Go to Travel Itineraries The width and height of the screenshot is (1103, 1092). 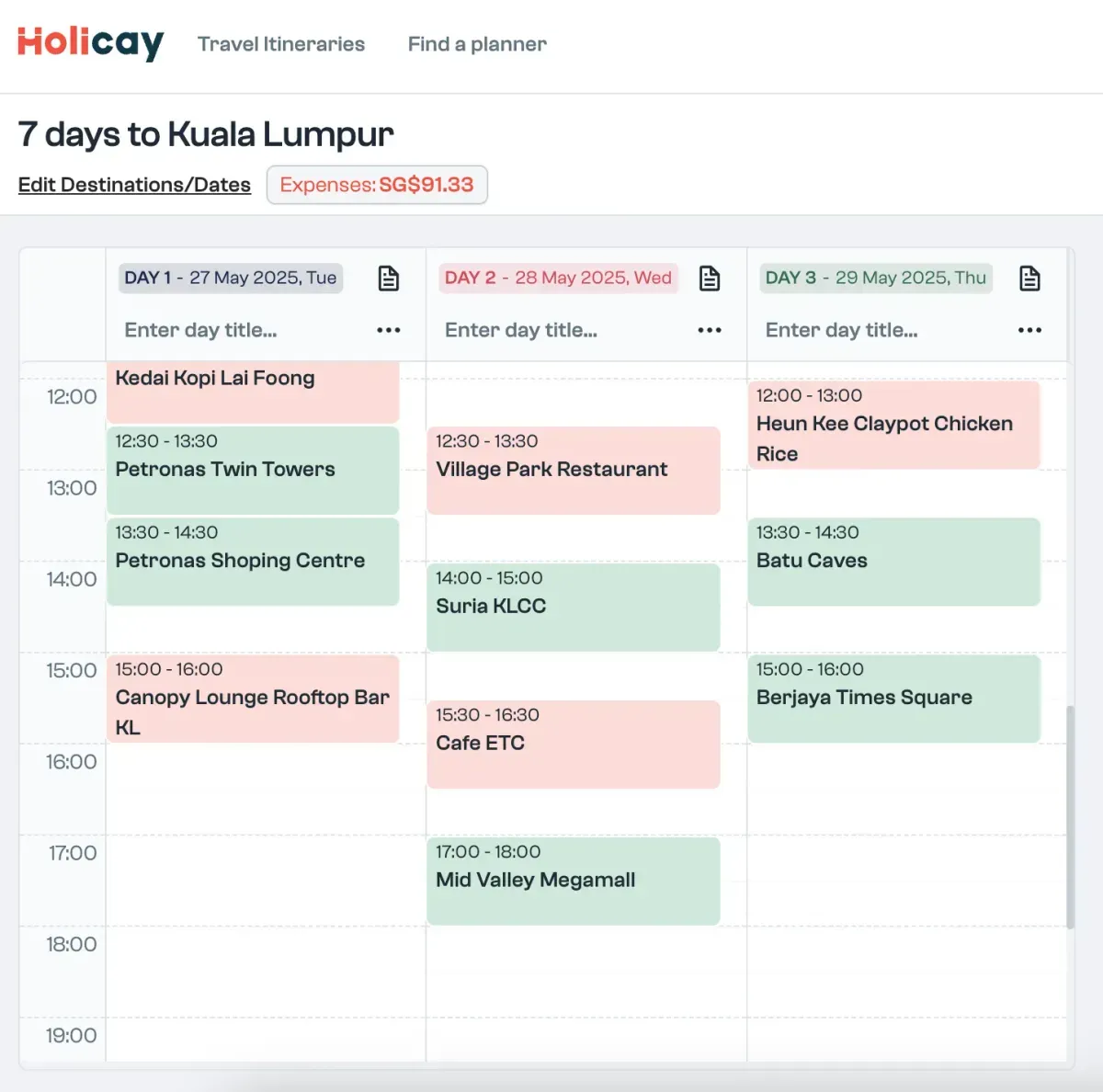281,44
